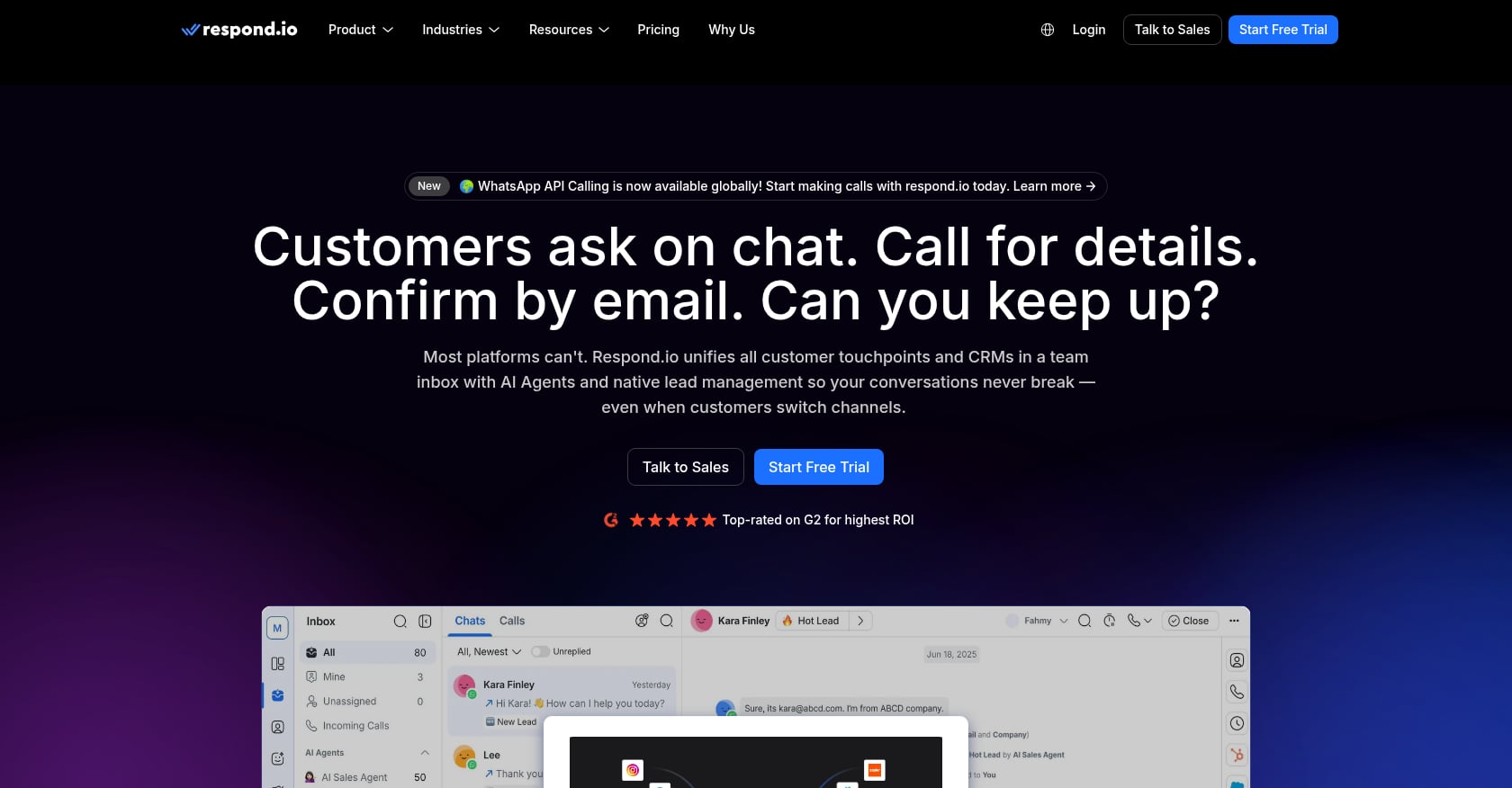Click the Top-rated on G2 text
This screenshot has height=788, width=1512.
[818, 520]
